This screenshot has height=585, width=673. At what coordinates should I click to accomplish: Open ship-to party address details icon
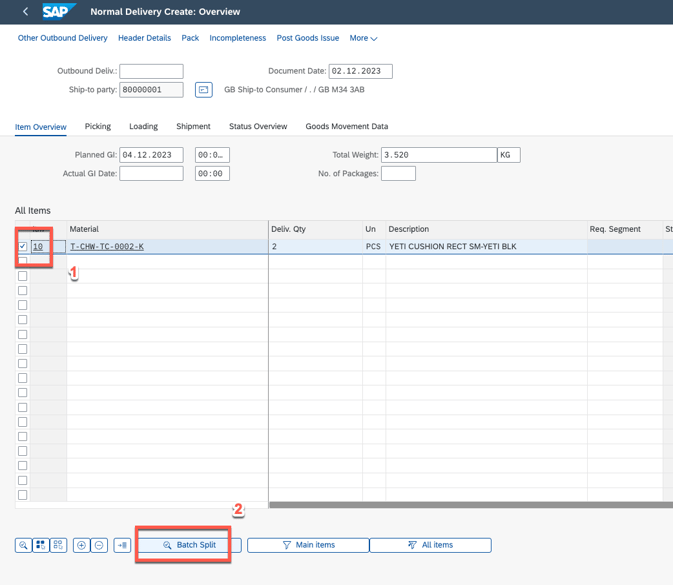click(x=203, y=90)
